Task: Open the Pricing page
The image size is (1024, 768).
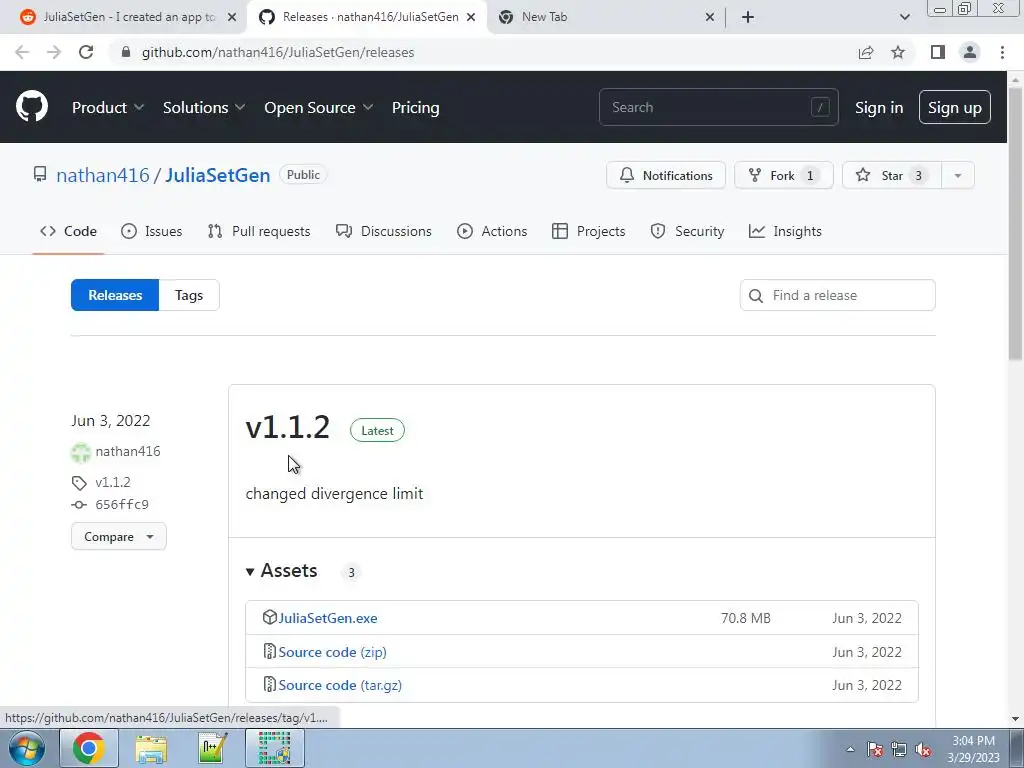Action: tap(415, 108)
